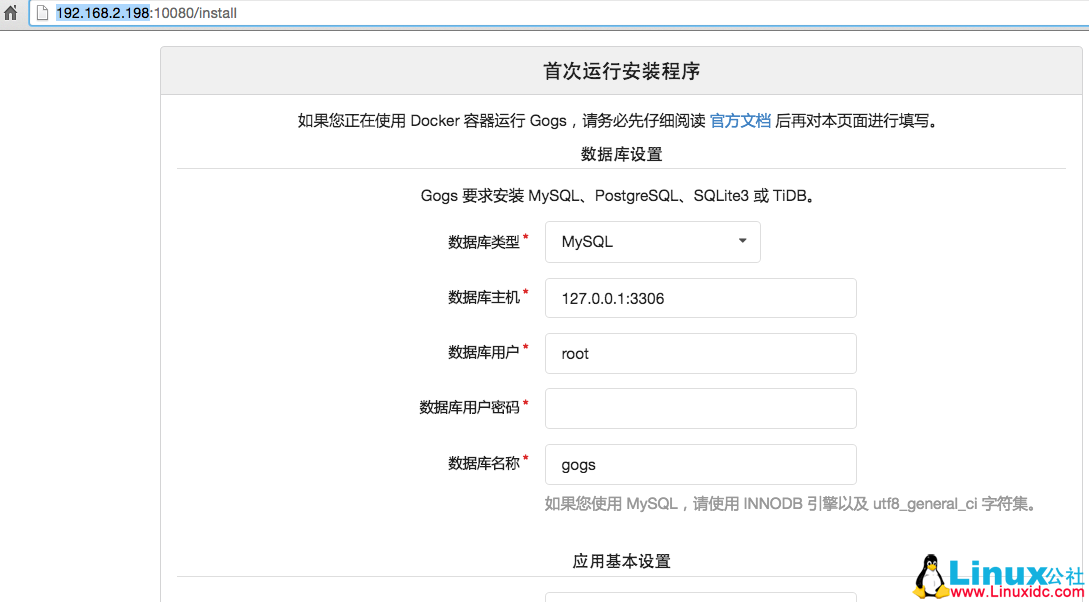Screen dimensions: 1089x602
Task: Click inside the 数据库主机 host field
Action: coord(700,297)
